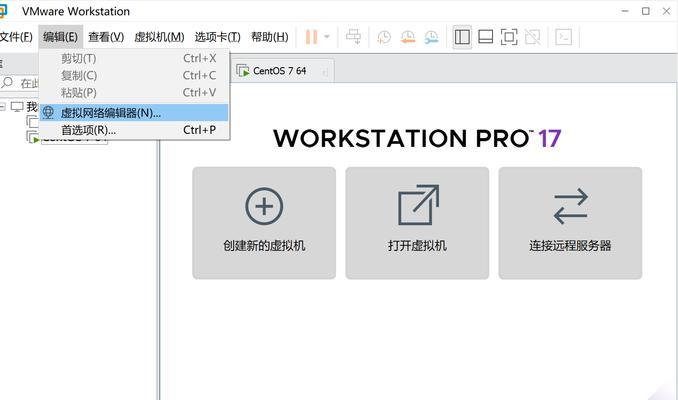
Task: Open the 编辑(E) menu
Action: coord(60,37)
